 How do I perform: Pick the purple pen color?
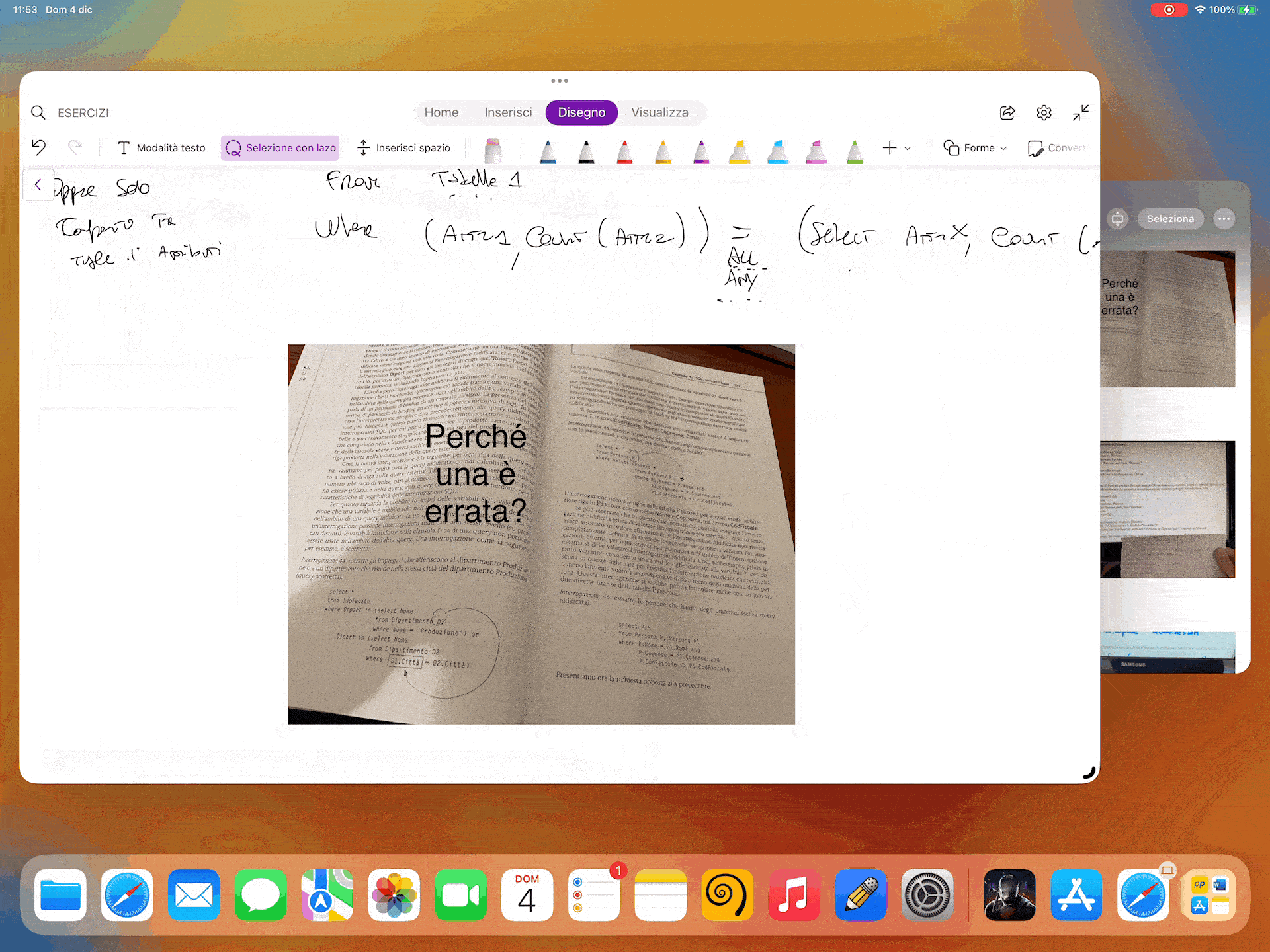point(701,151)
